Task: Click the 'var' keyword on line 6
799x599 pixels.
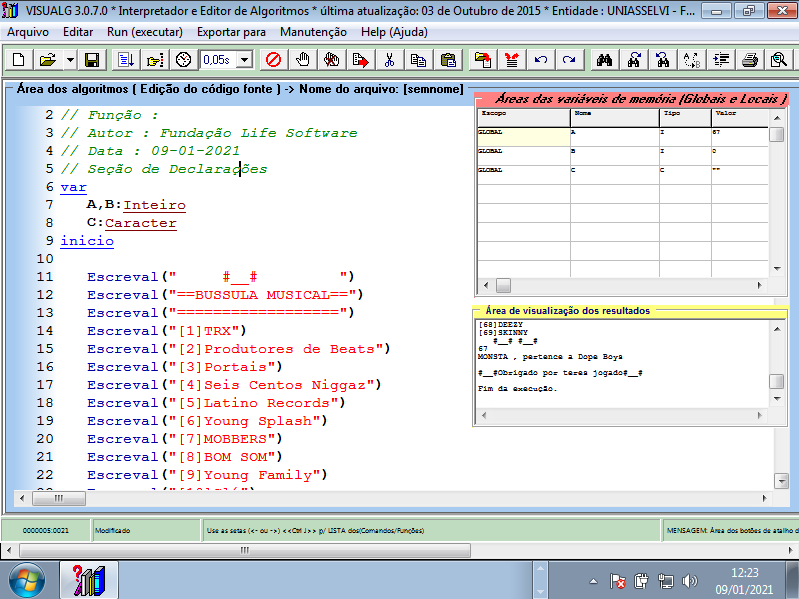Action: [x=73, y=187]
